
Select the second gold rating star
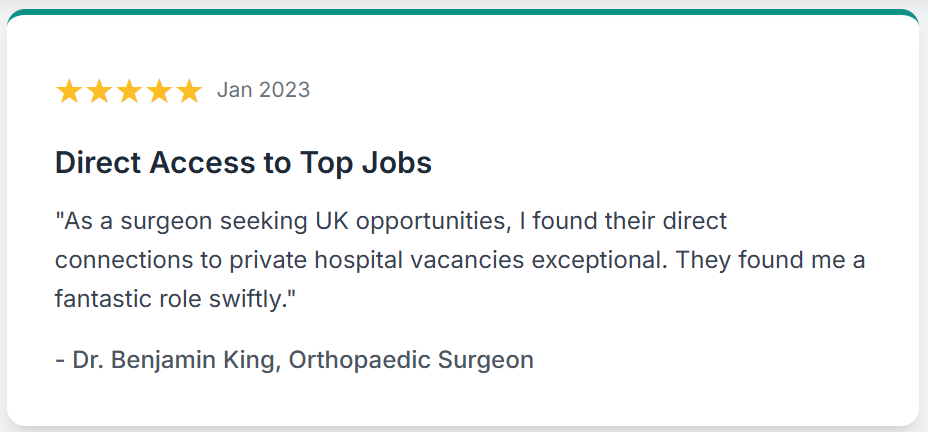pos(99,91)
